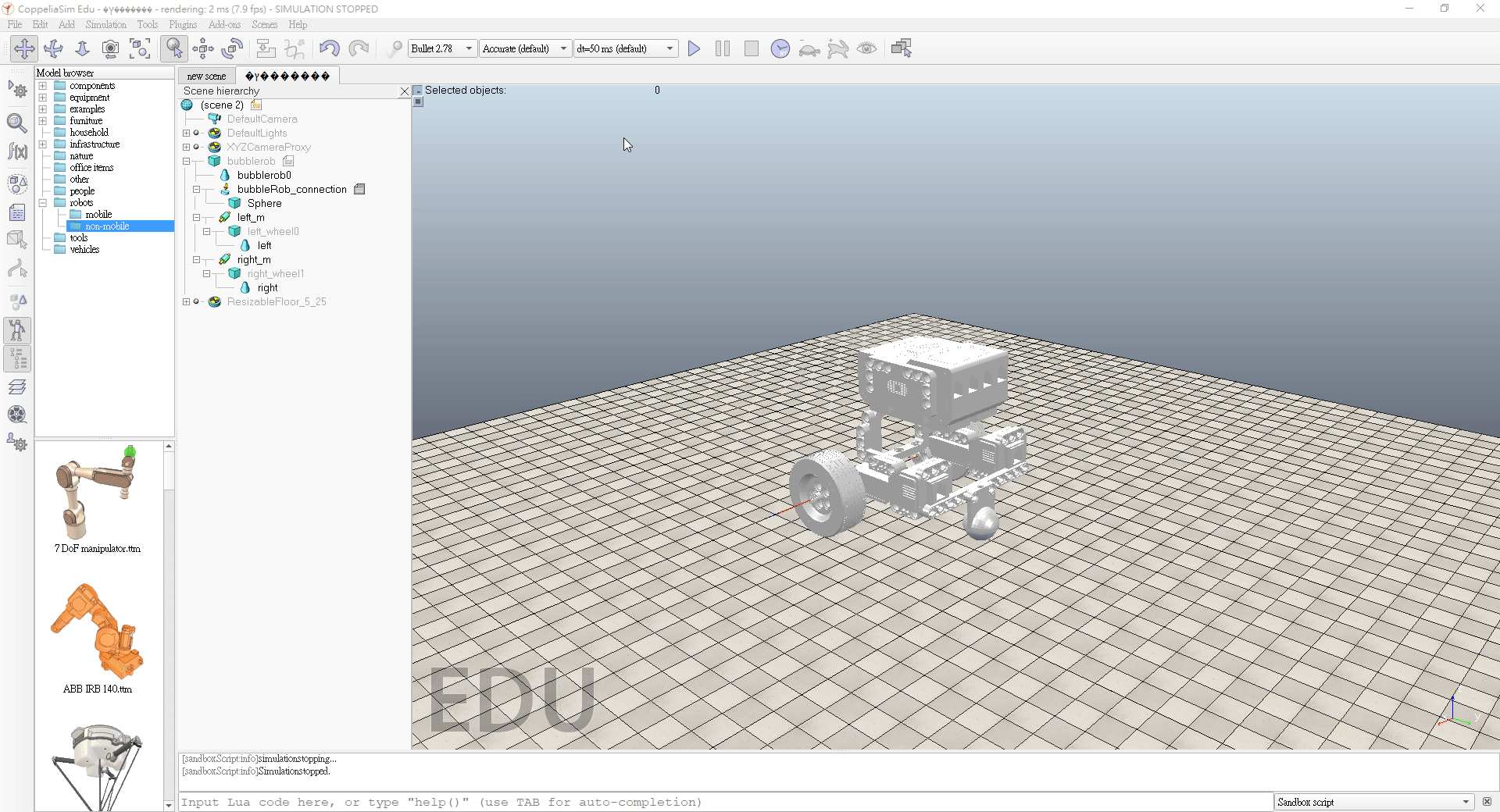Open the page selector icon

(902, 48)
